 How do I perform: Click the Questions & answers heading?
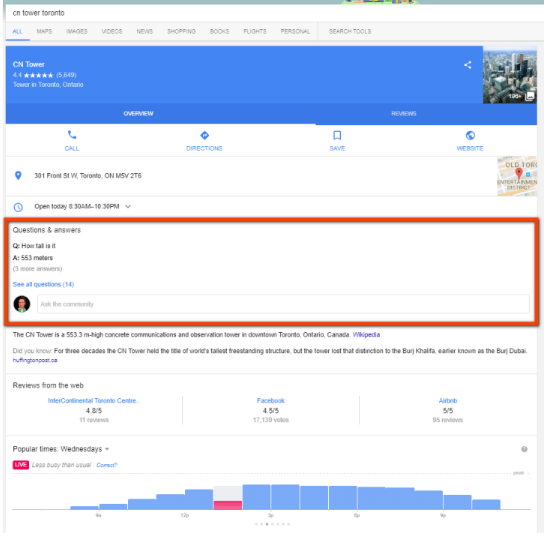click(x=47, y=230)
